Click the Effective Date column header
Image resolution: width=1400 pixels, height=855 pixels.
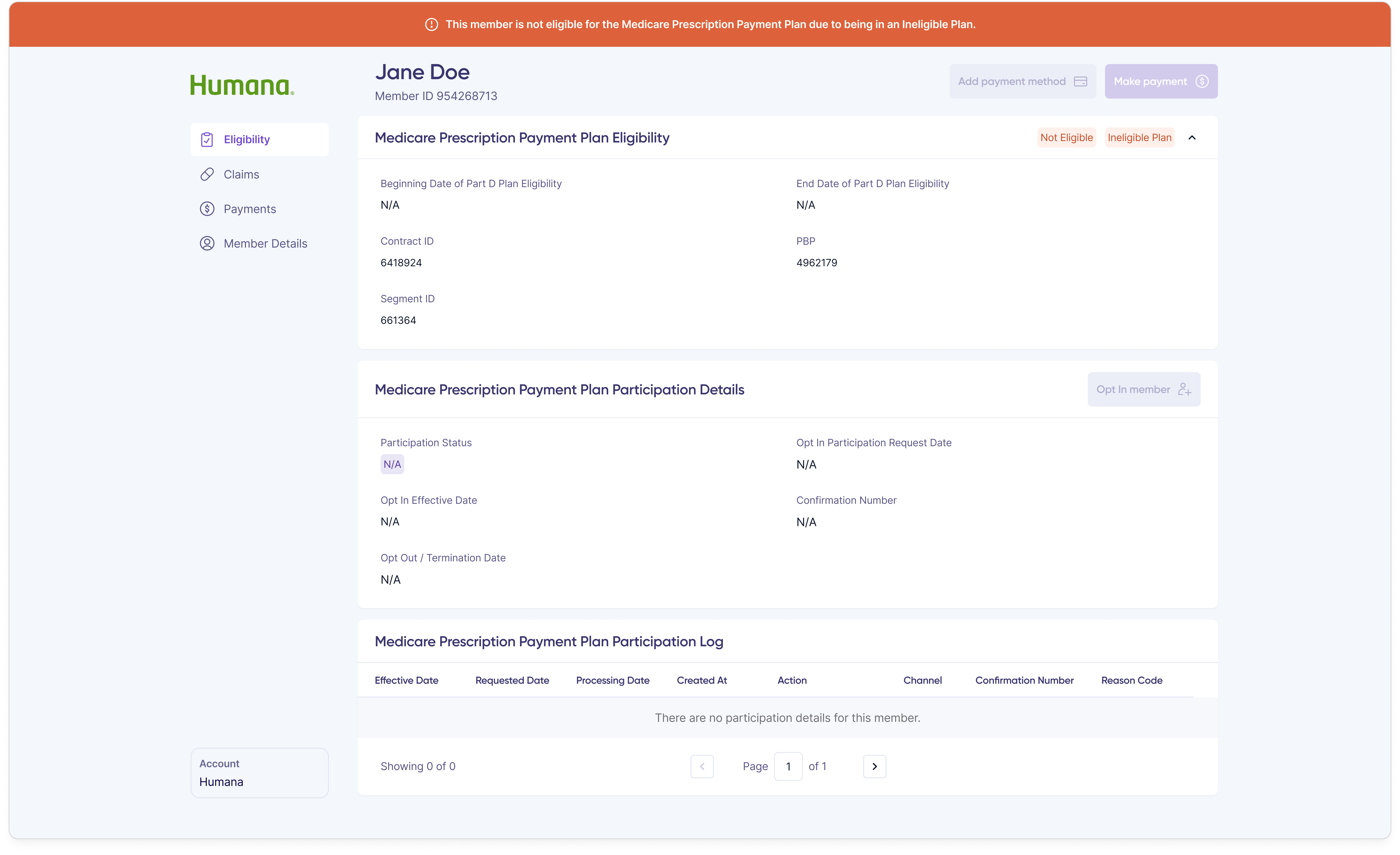click(x=406, y=680)
